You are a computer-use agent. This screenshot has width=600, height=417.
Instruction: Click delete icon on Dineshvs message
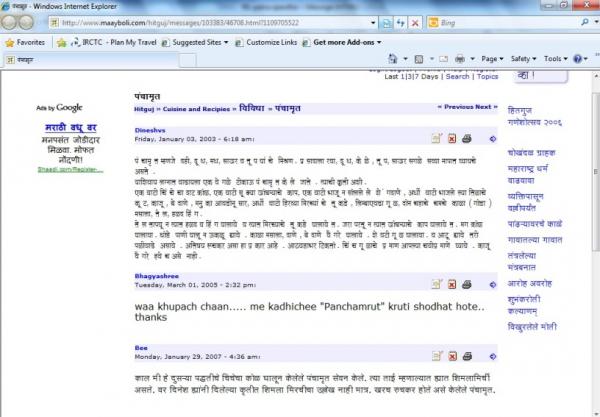pos(451,138)
